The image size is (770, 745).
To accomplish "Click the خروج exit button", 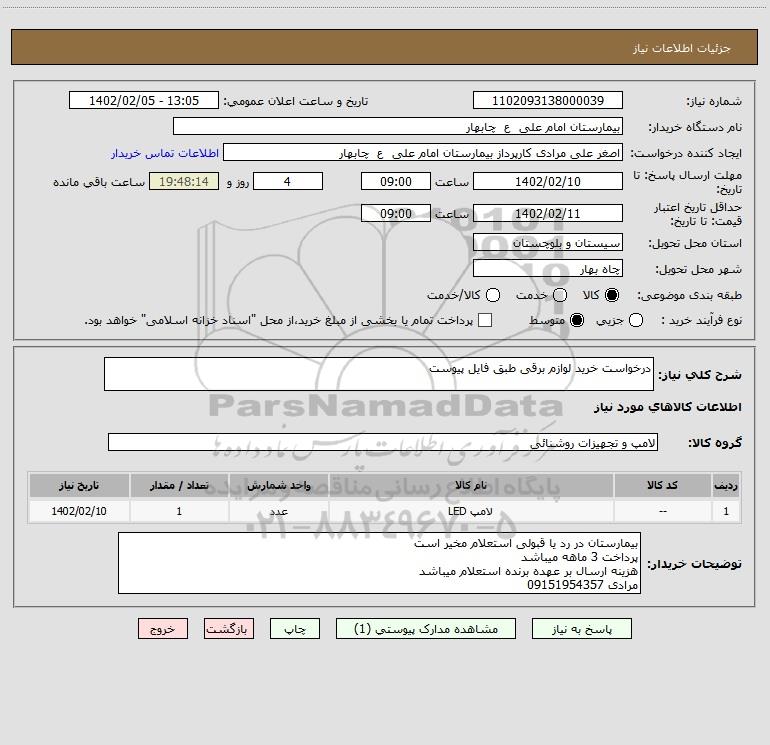I will 163,629.
